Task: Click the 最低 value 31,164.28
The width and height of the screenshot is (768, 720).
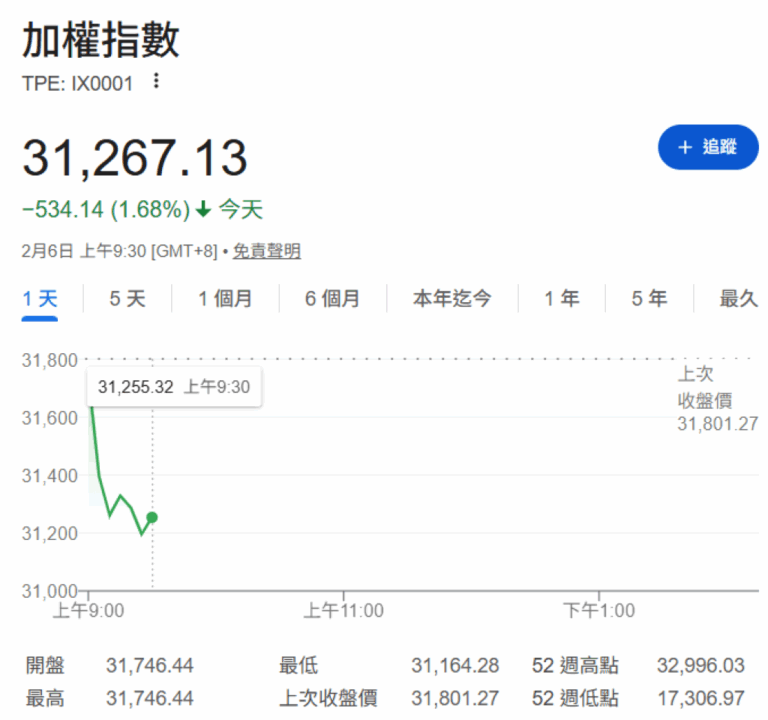Action: [x=454, y=666]
